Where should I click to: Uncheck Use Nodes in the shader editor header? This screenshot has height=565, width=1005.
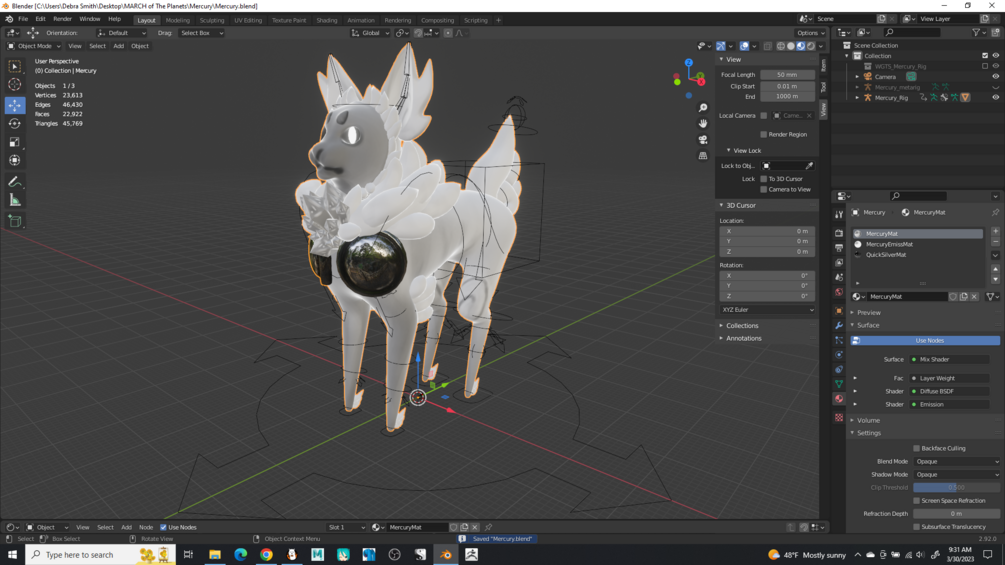[163, 528]
